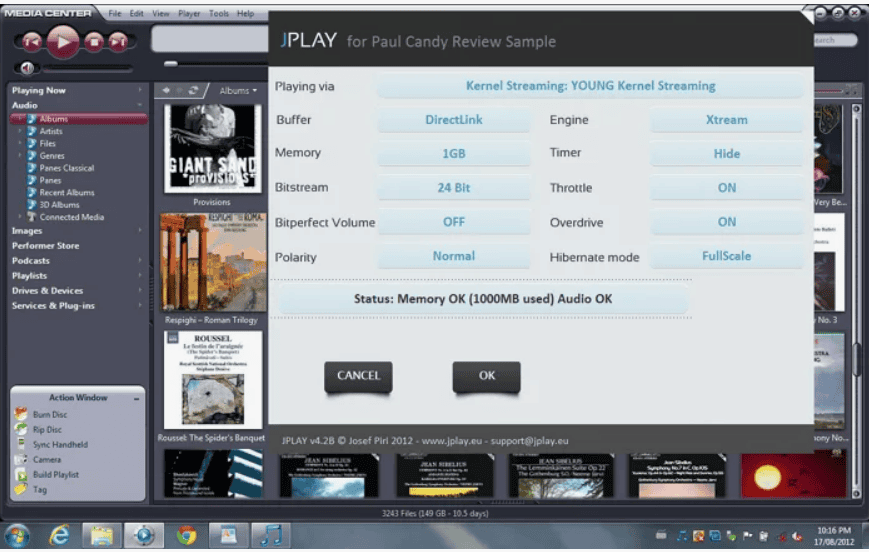869x552 pixels.
Task: Toggle the Timer Hide setting
Action: pos(727,154)
